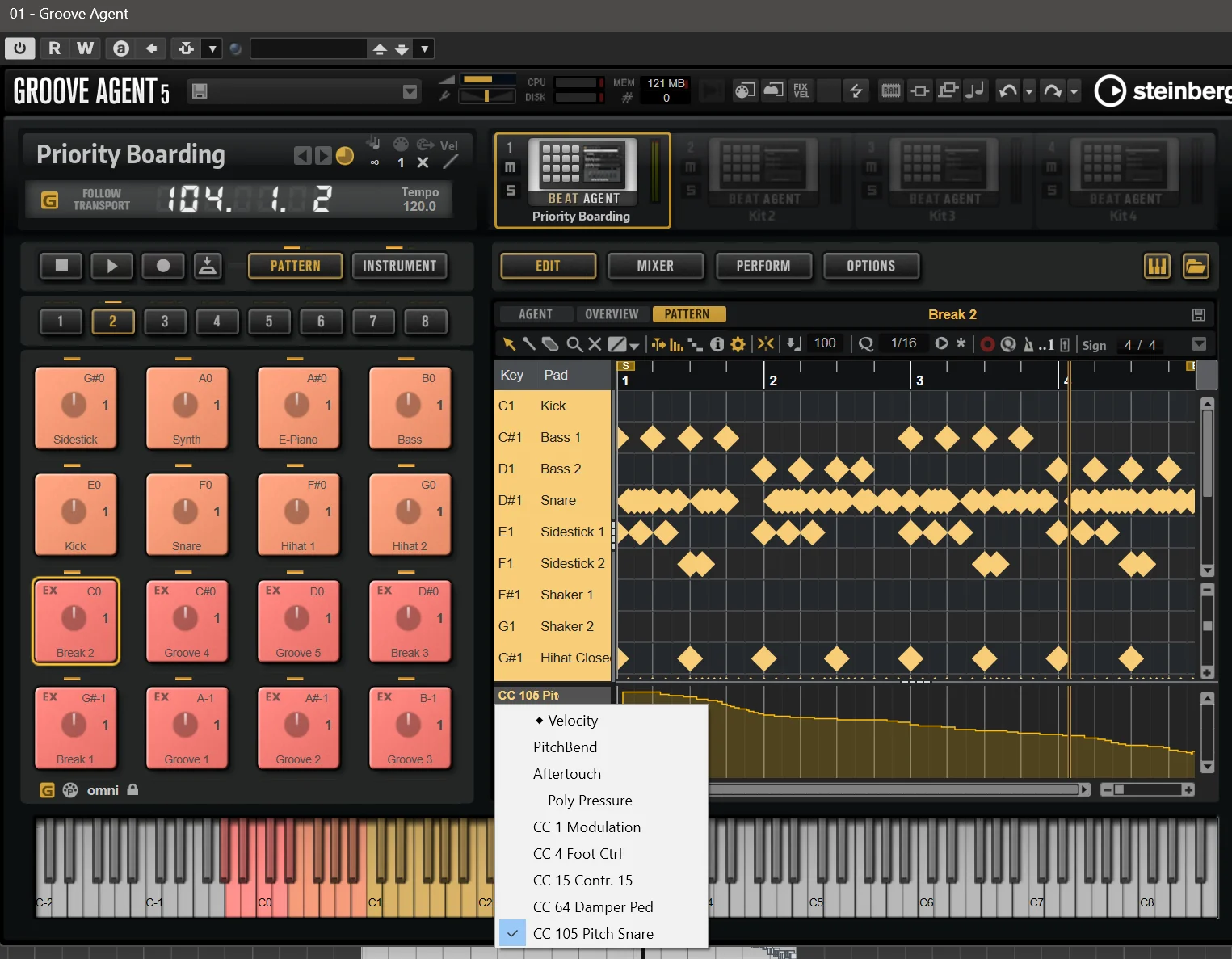
Task: Select pad group 5 button
Action: (268, 322)
